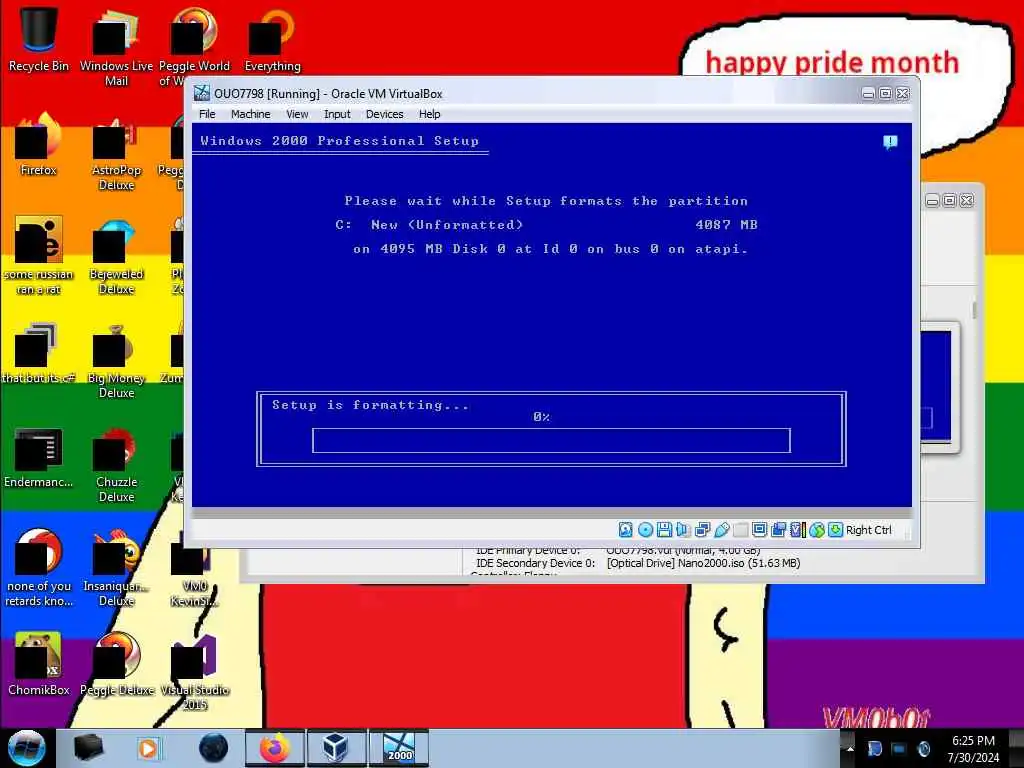Click the VirtualBox Manager details scrollbar
Screen dimensions: 1024x768
(x=974, y=310)
